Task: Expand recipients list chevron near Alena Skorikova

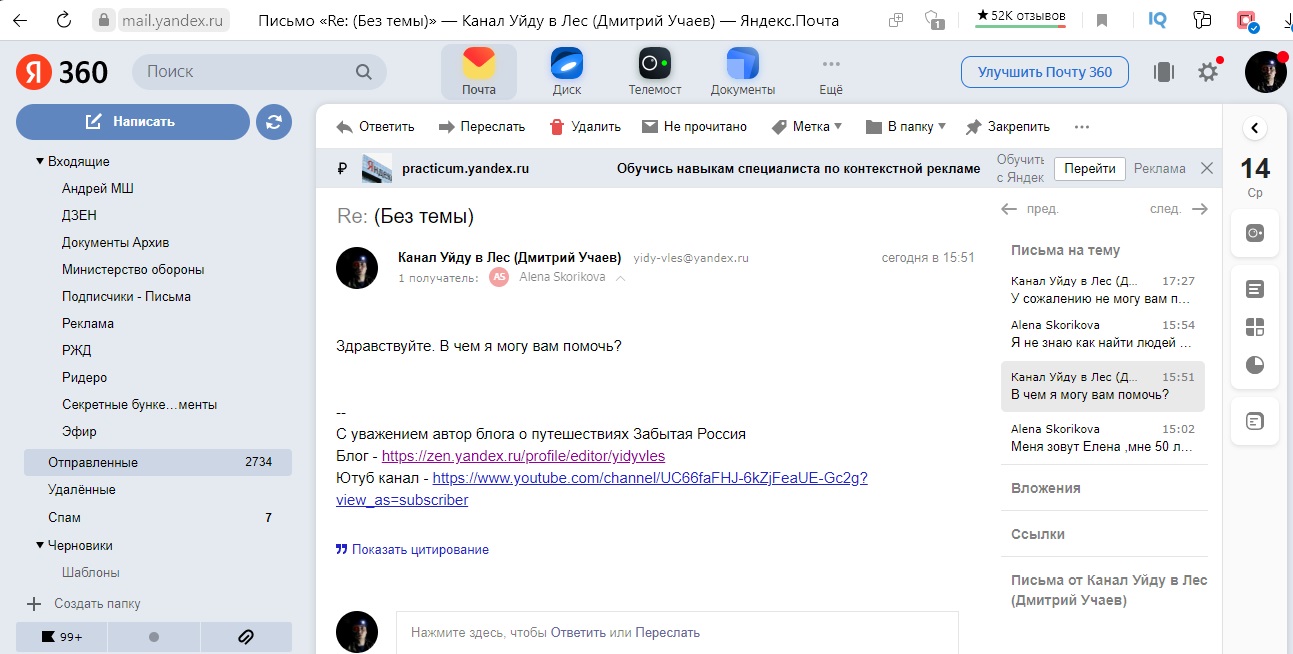Action: (x=620, y=278)
